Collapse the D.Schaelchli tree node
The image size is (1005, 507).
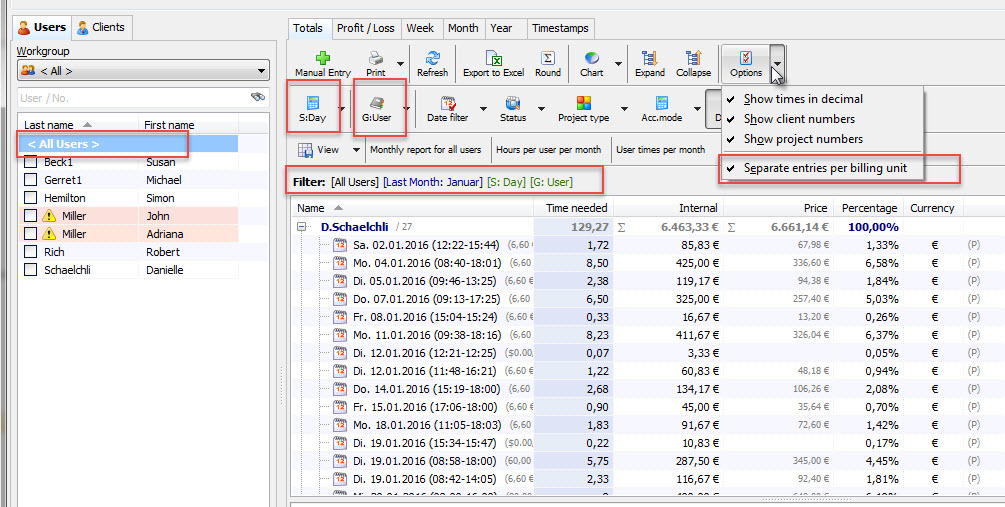(x=301, y=227)
